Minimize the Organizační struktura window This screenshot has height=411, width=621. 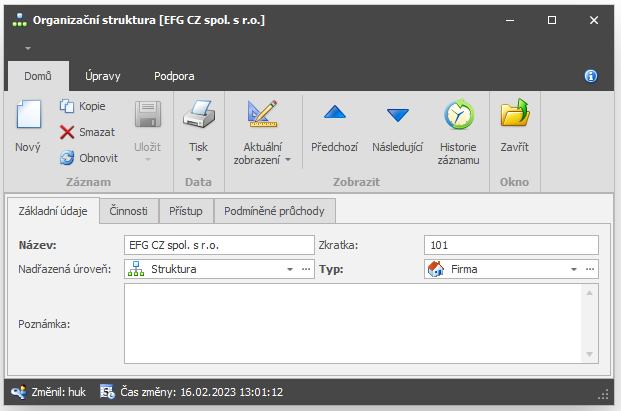[x=510, y=20]
